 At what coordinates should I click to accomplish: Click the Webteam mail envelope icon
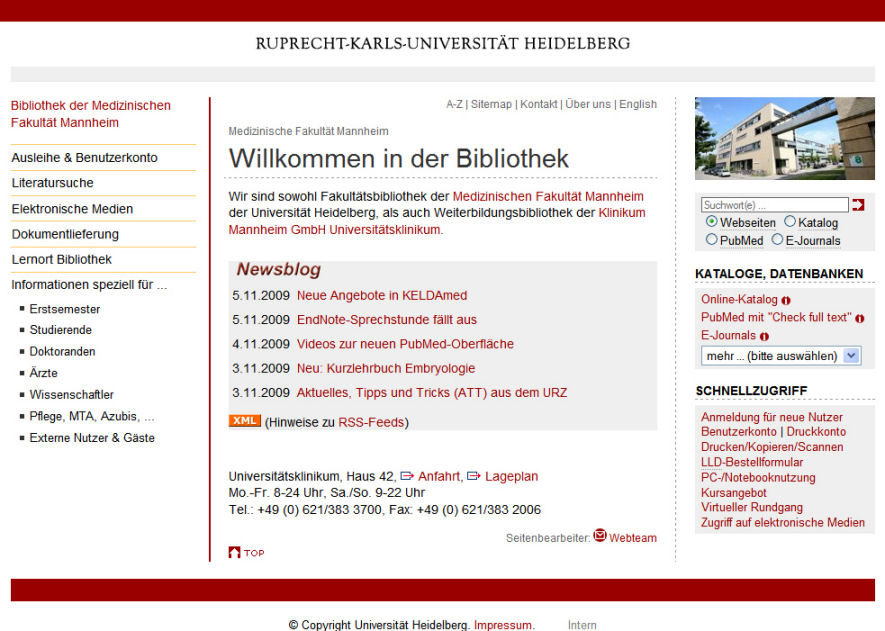600,536
